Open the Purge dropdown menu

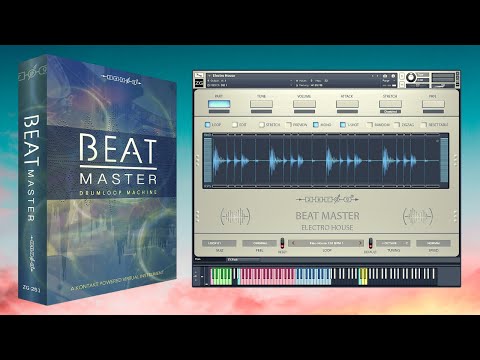(388, 81)
